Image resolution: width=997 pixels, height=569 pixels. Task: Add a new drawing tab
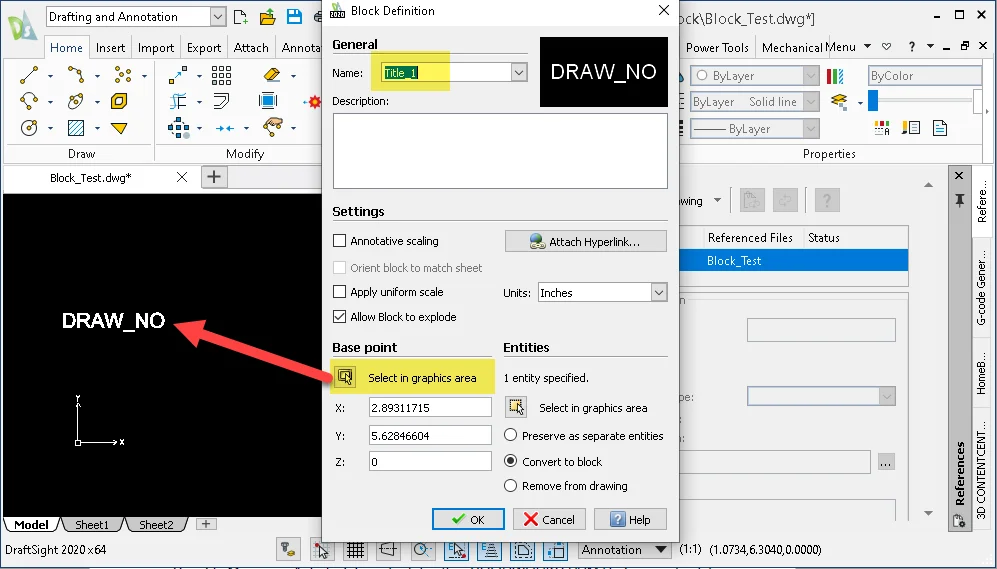point(214,177)
